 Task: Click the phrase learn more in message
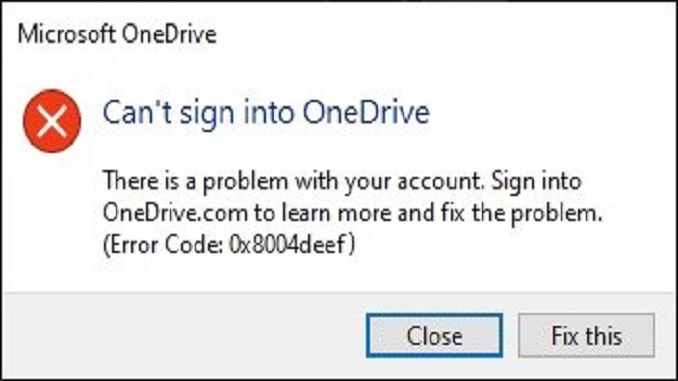tap(336, 212)
